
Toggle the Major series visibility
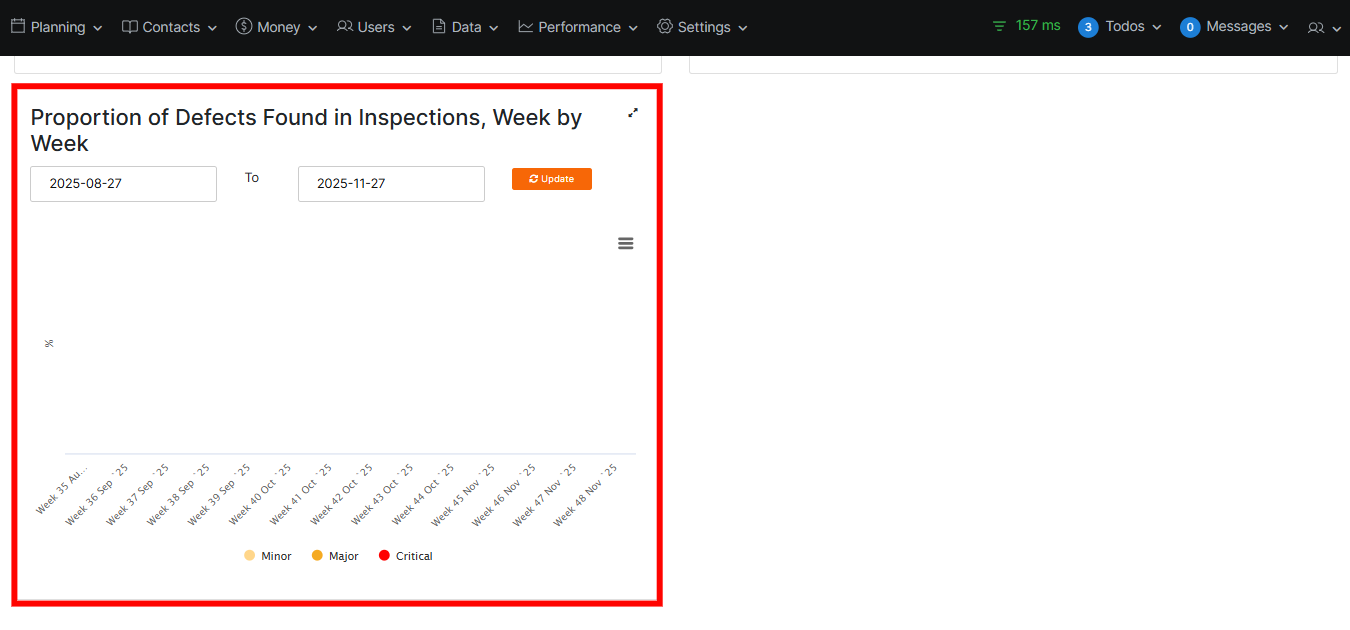334,555
